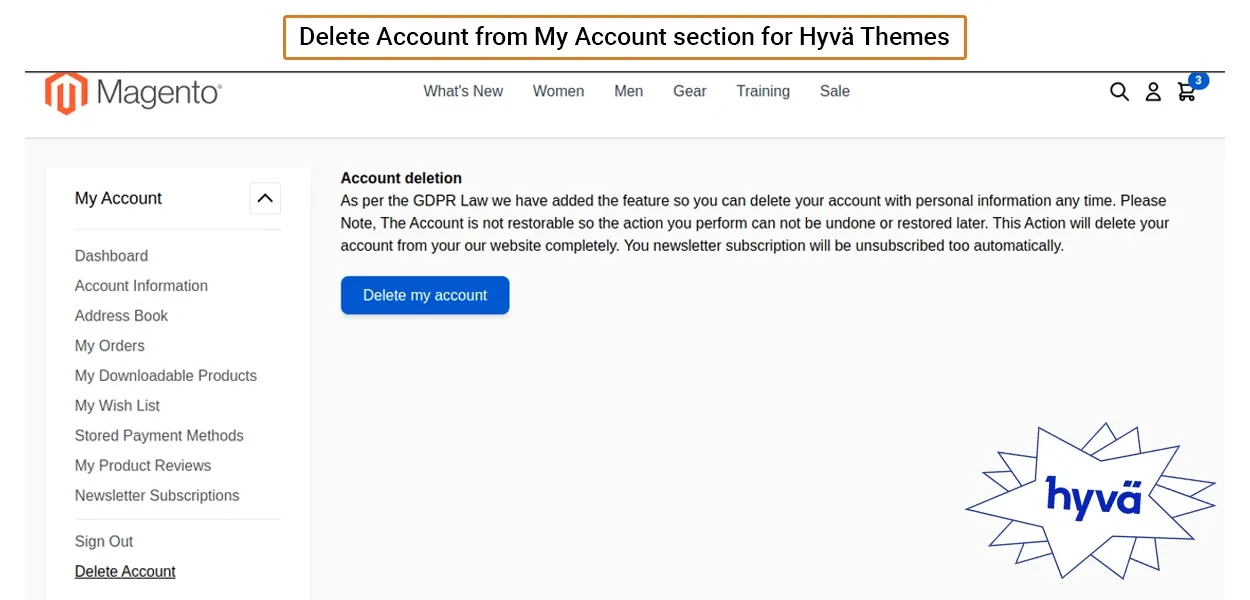
Task: Open the shopping cart icon
Action: pos(1187,91)
